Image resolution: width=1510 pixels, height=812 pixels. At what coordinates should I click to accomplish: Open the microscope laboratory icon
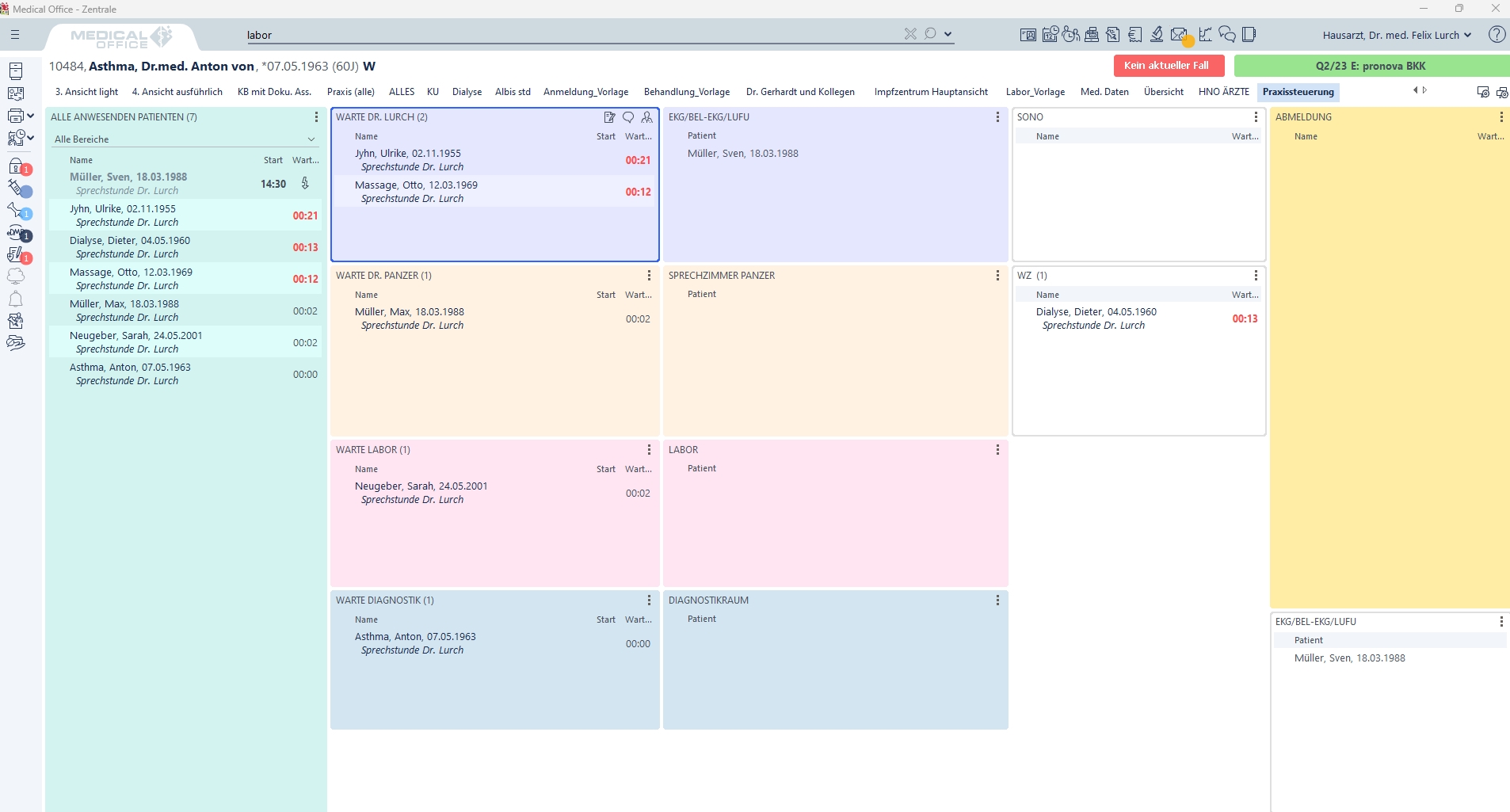click(1157, 34)
